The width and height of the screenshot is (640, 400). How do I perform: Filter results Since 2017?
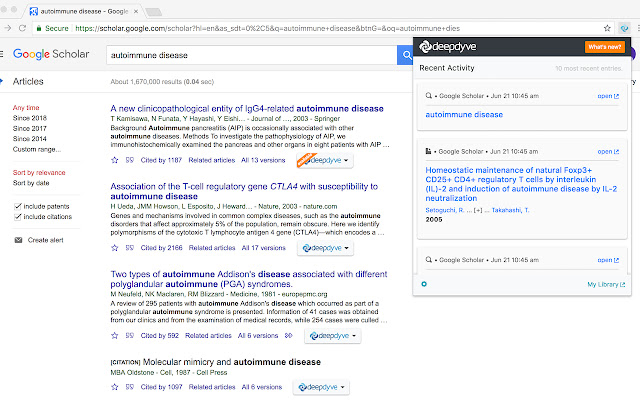pos(30,129)
